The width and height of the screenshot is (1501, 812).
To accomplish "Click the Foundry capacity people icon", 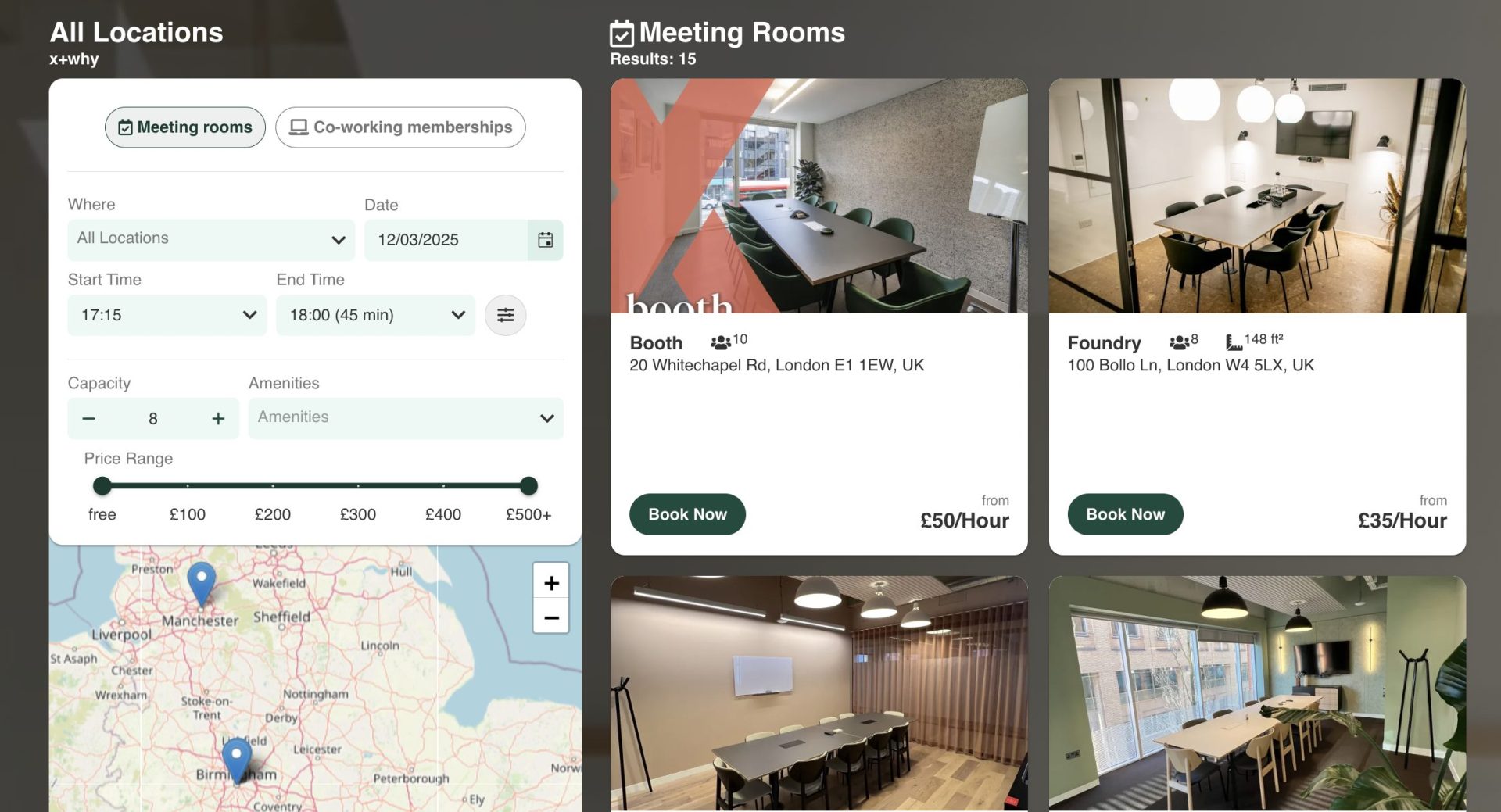I will pos(1179,342).
